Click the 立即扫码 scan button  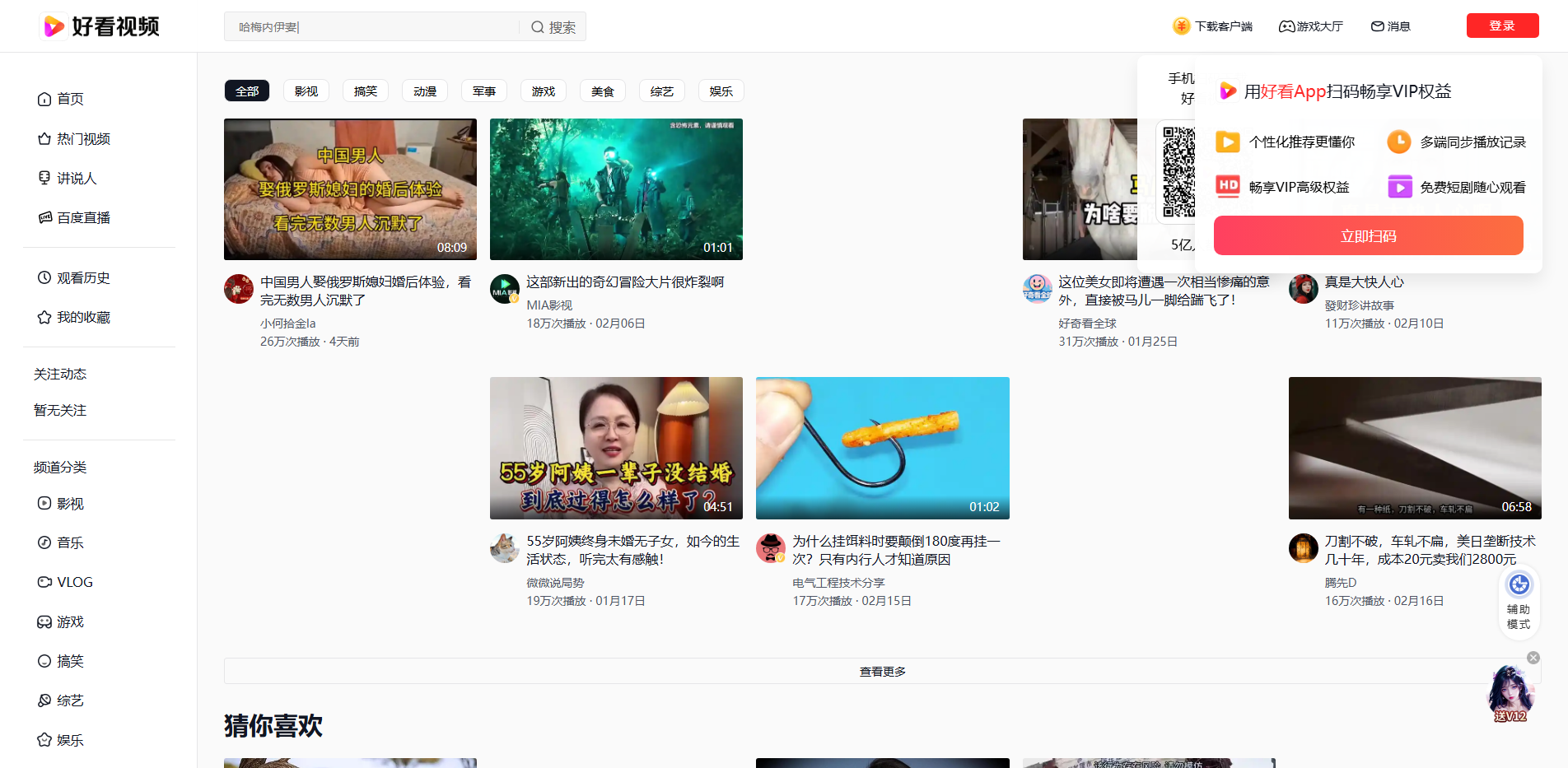pyautogui.click(x=1368, y=235)
